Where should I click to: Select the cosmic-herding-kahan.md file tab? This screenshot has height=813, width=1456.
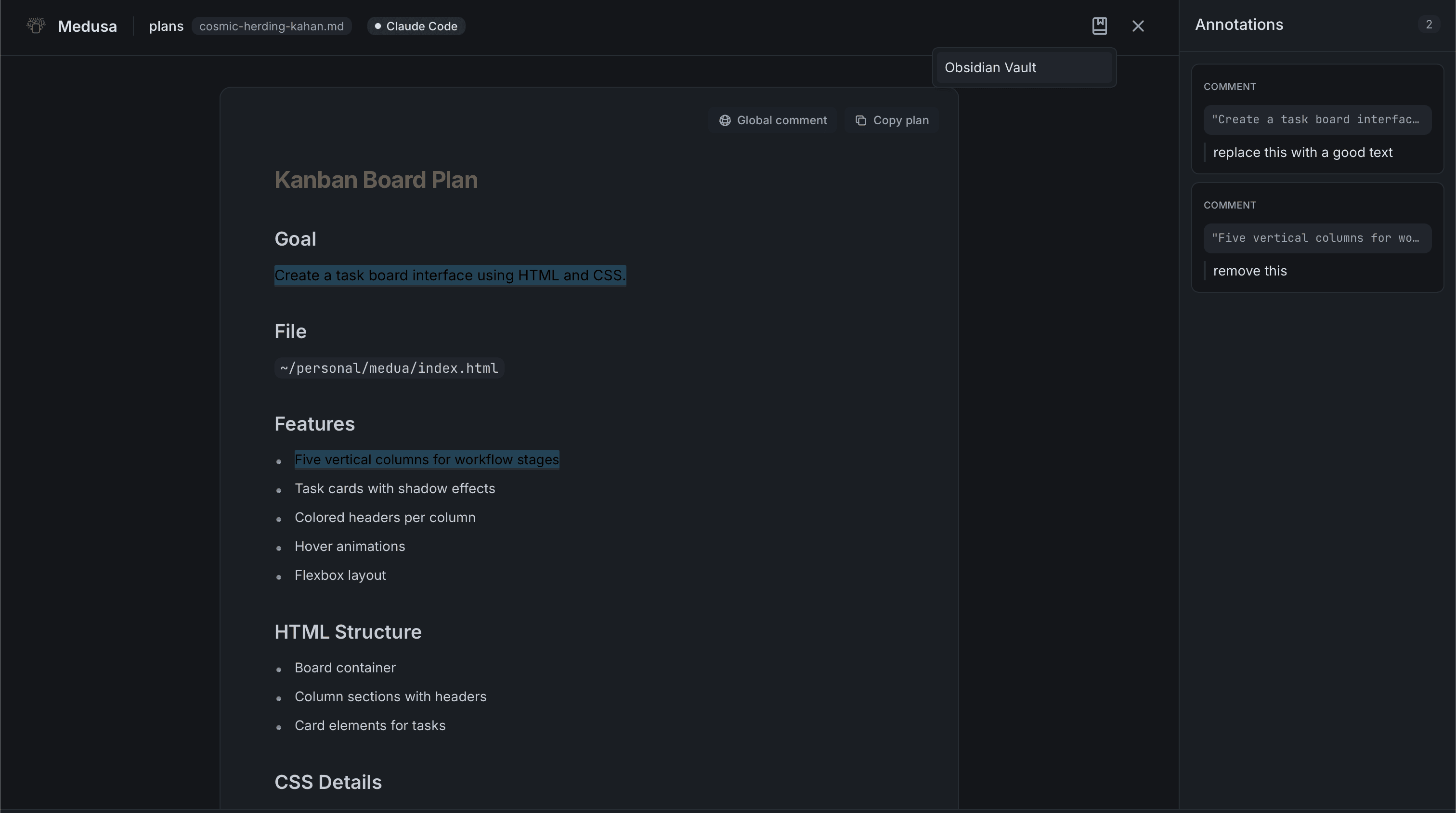[x=271, y=26]
